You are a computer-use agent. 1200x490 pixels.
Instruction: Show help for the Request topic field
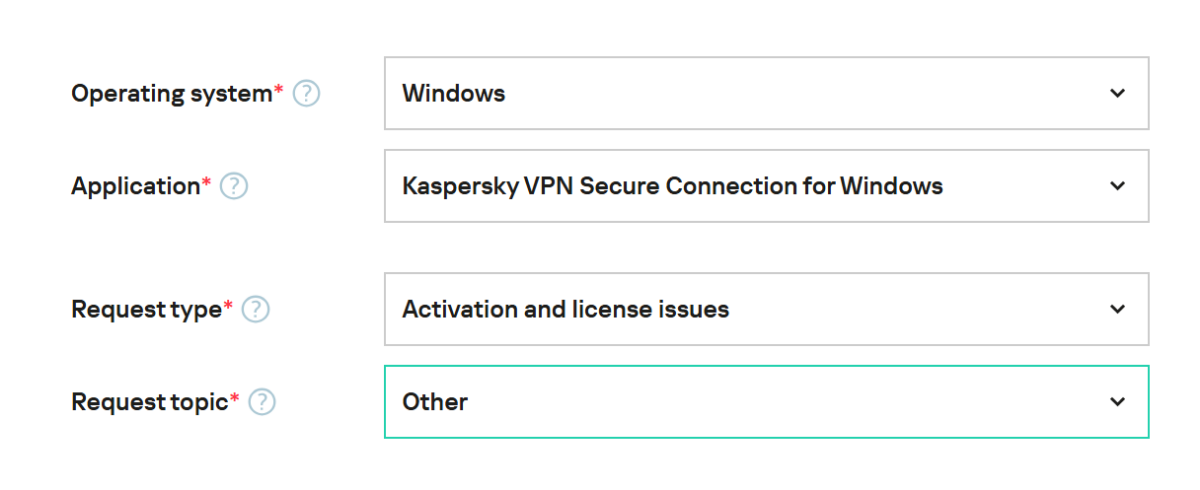262,402
